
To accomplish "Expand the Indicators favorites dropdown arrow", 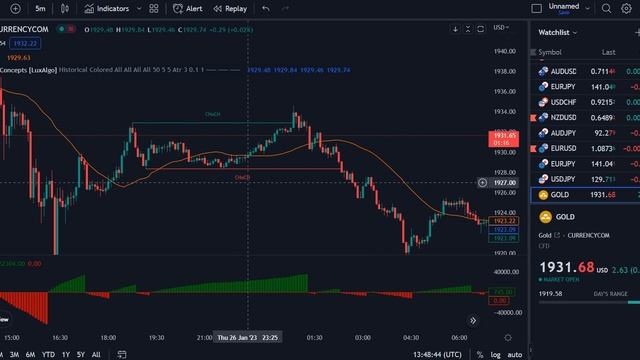I will 139,9.
